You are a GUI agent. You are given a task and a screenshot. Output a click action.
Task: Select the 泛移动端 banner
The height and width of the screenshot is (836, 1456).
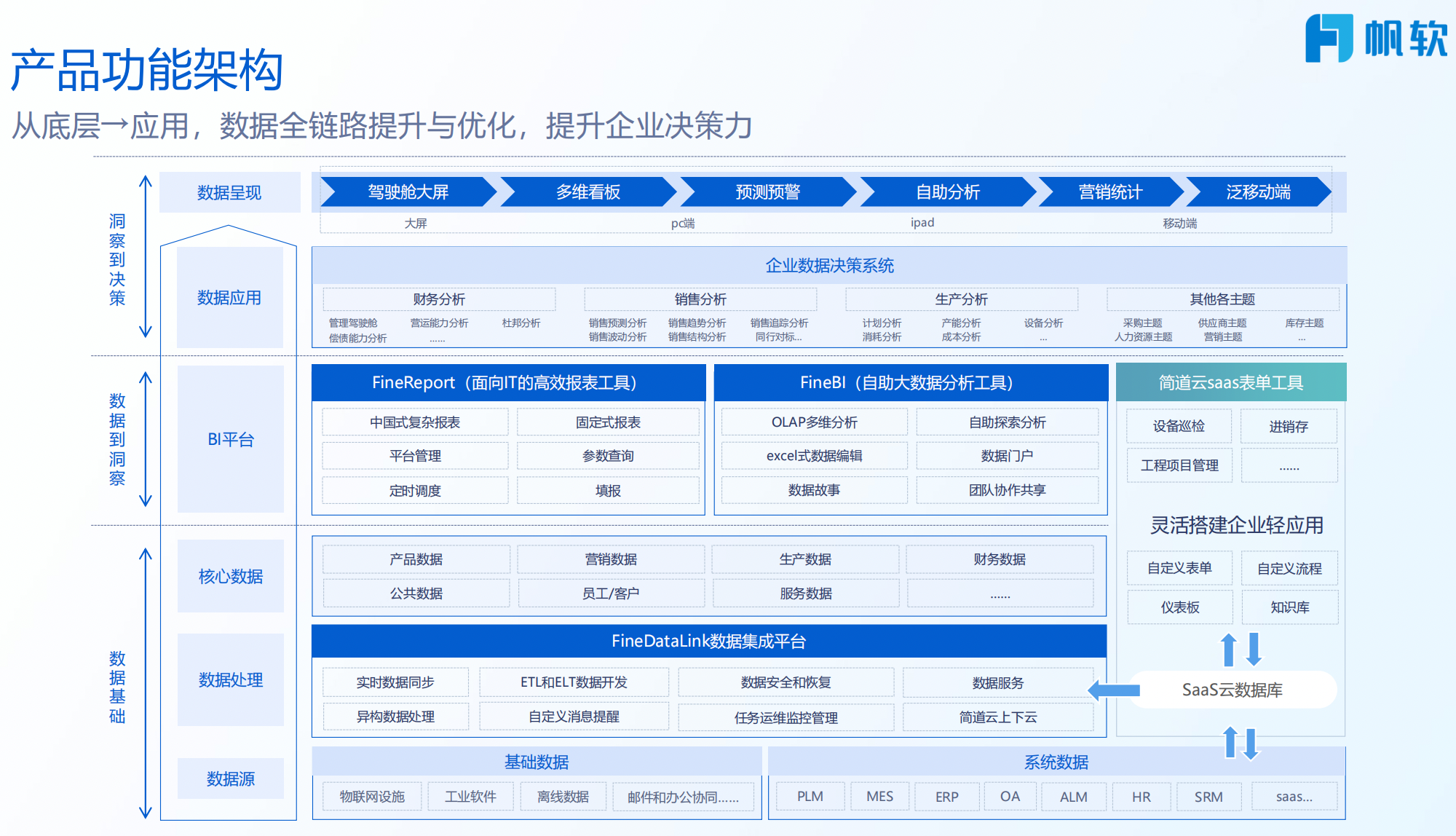click(x=1259, y=192)
